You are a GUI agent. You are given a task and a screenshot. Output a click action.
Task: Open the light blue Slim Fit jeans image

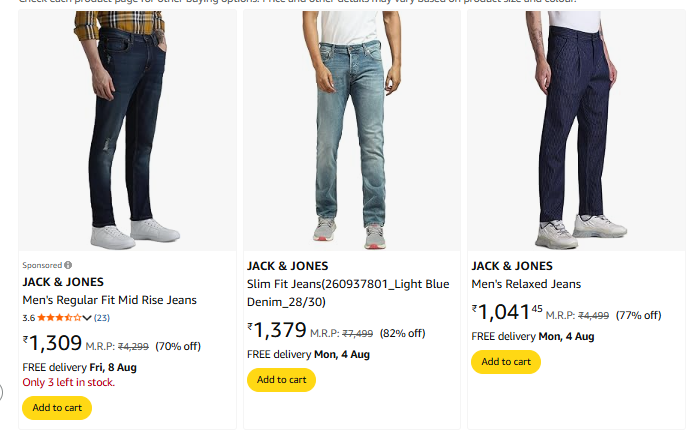pos(353,130)
